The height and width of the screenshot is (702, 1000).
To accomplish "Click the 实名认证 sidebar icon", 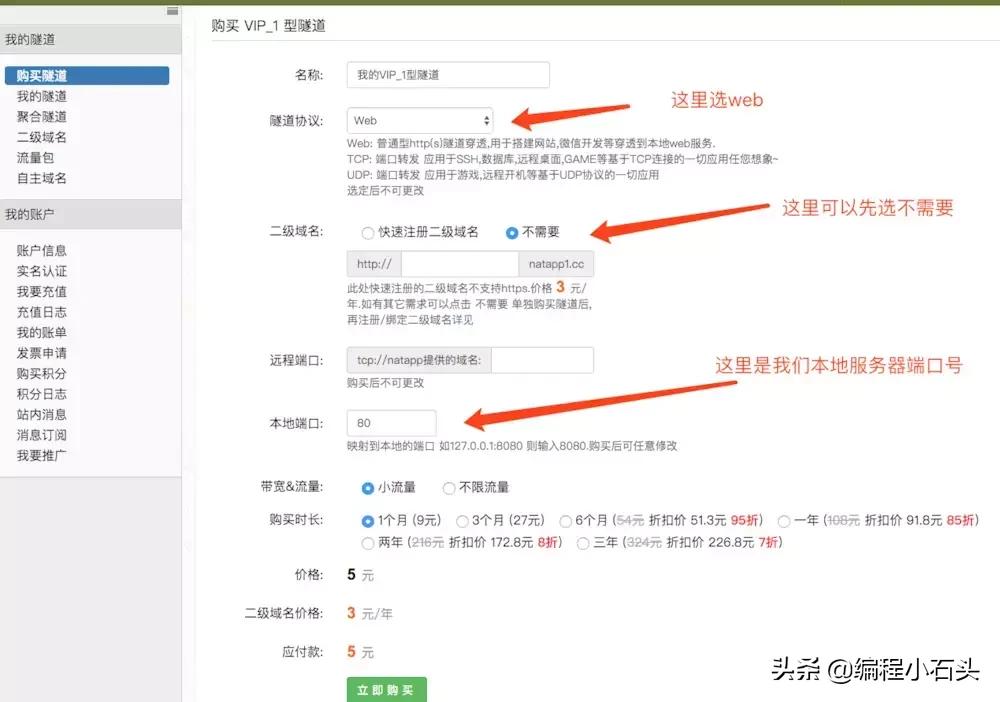I will point(40,271).
